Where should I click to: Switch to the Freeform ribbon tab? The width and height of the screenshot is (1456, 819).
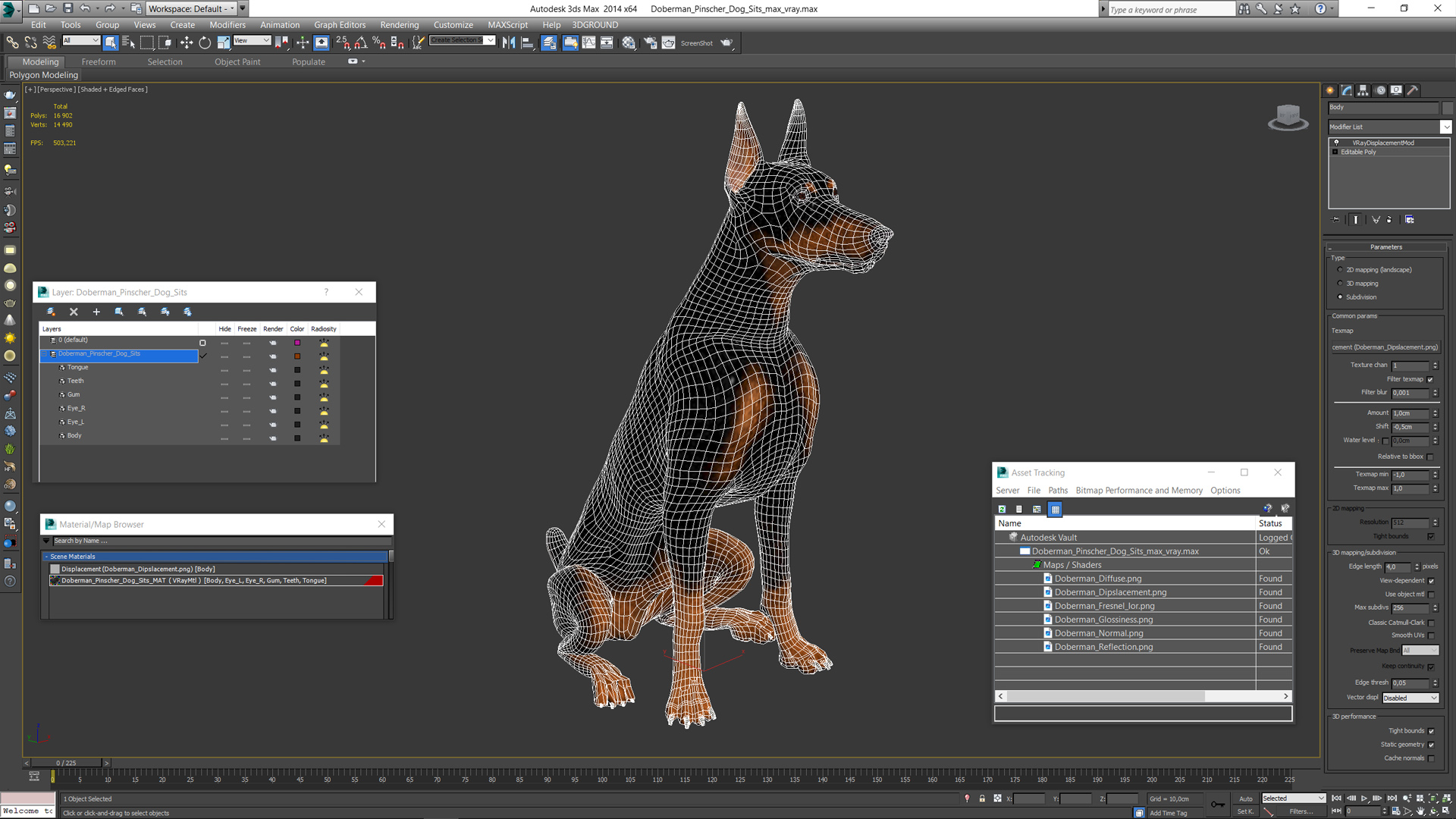pos(99,62)
